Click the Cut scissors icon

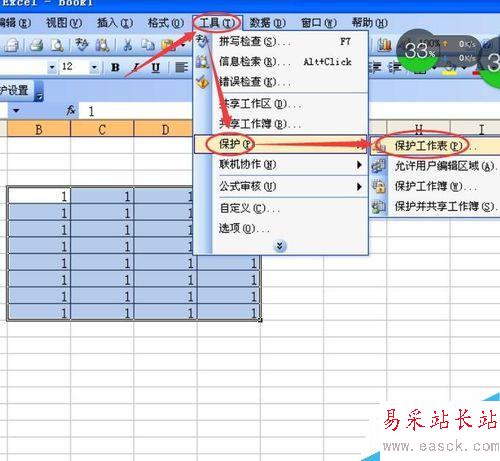click(128, 45)
